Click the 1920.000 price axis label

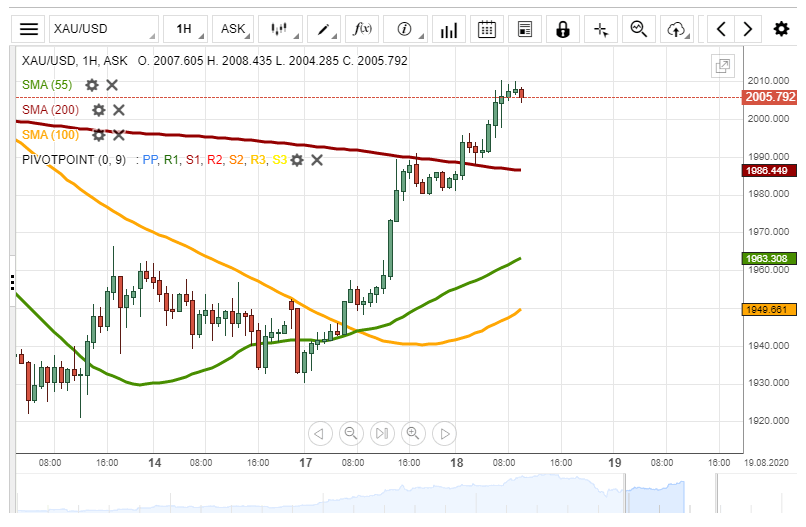click(768, 421)
